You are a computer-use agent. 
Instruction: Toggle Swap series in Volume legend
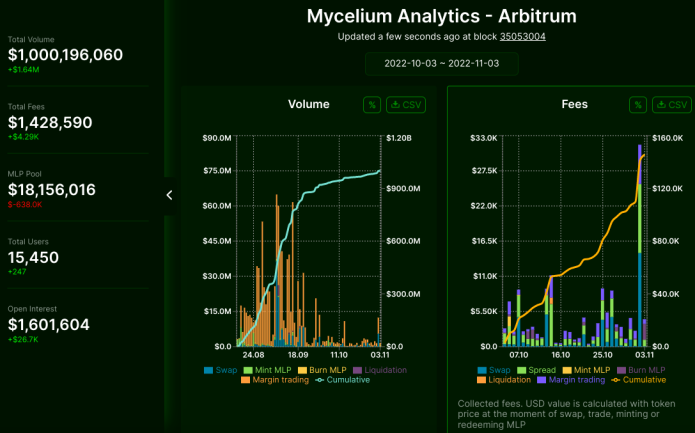[220, 370]
